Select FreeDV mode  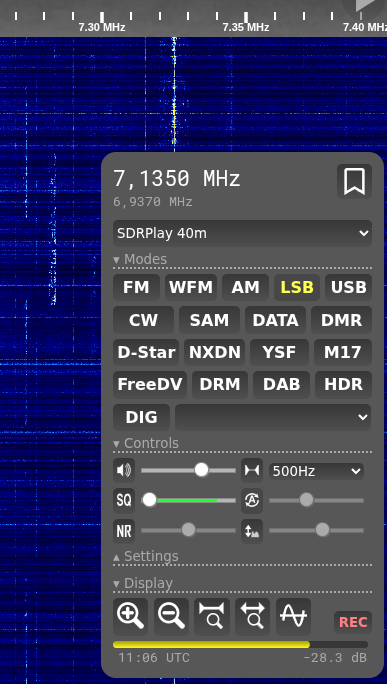pyautogui.click(x=150, y=385)
